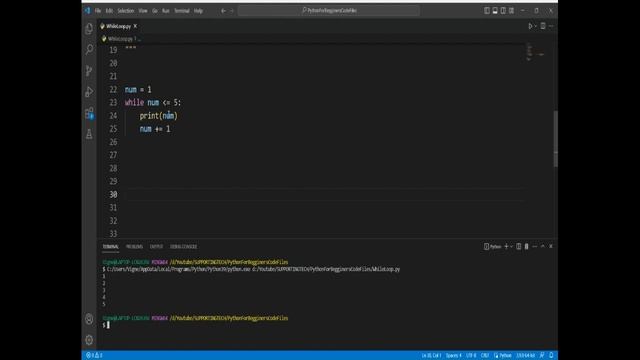640x360 pixels.
Task: Close the terminal panel
Action: point(551,247)
